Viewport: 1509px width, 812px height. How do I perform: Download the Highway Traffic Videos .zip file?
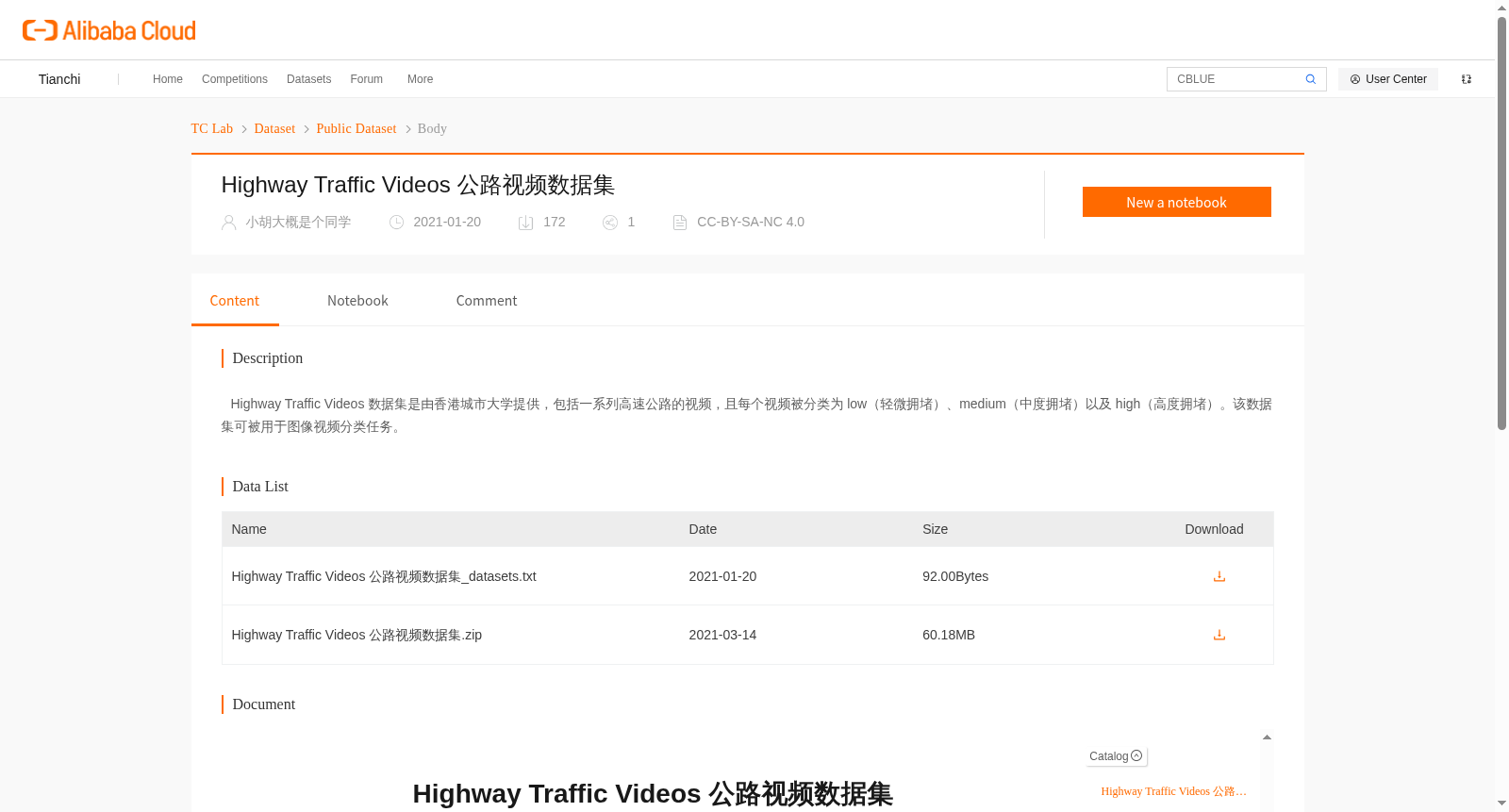1219,635
